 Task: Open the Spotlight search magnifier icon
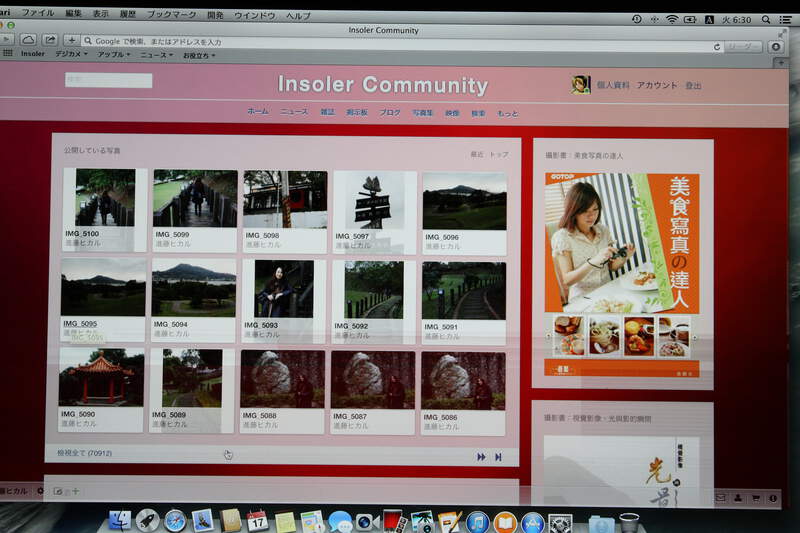(765, 19)
